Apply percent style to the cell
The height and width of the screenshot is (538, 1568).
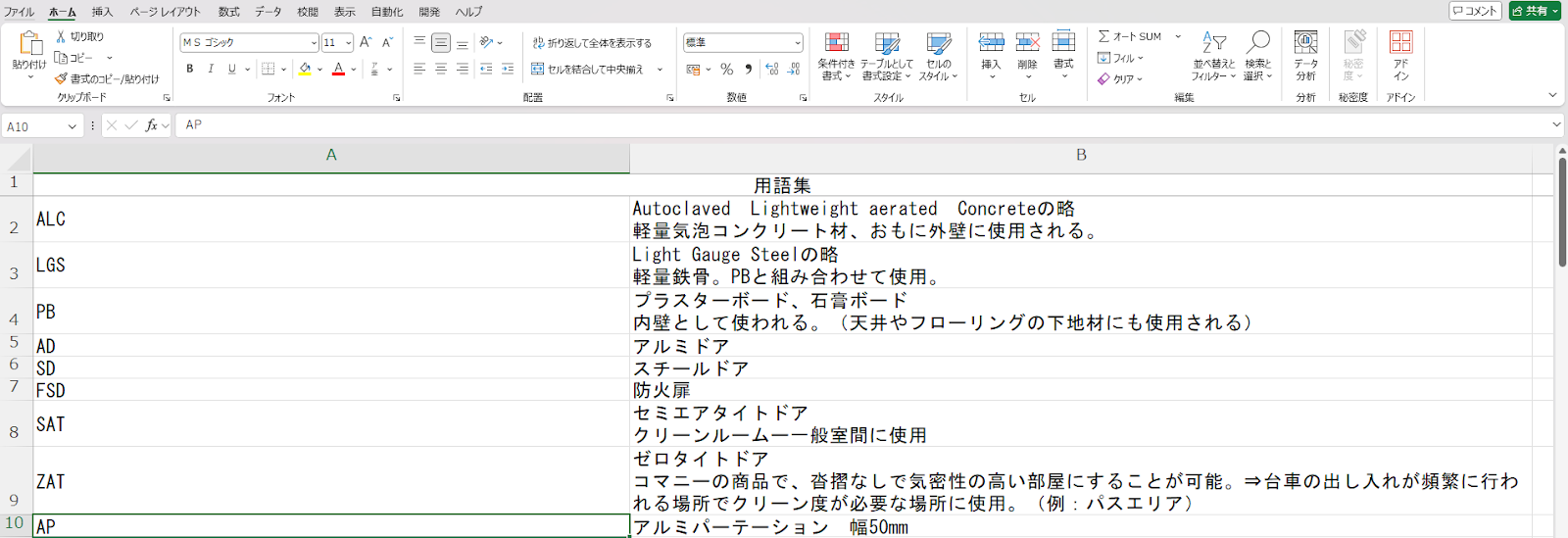[x=726, y=70]
